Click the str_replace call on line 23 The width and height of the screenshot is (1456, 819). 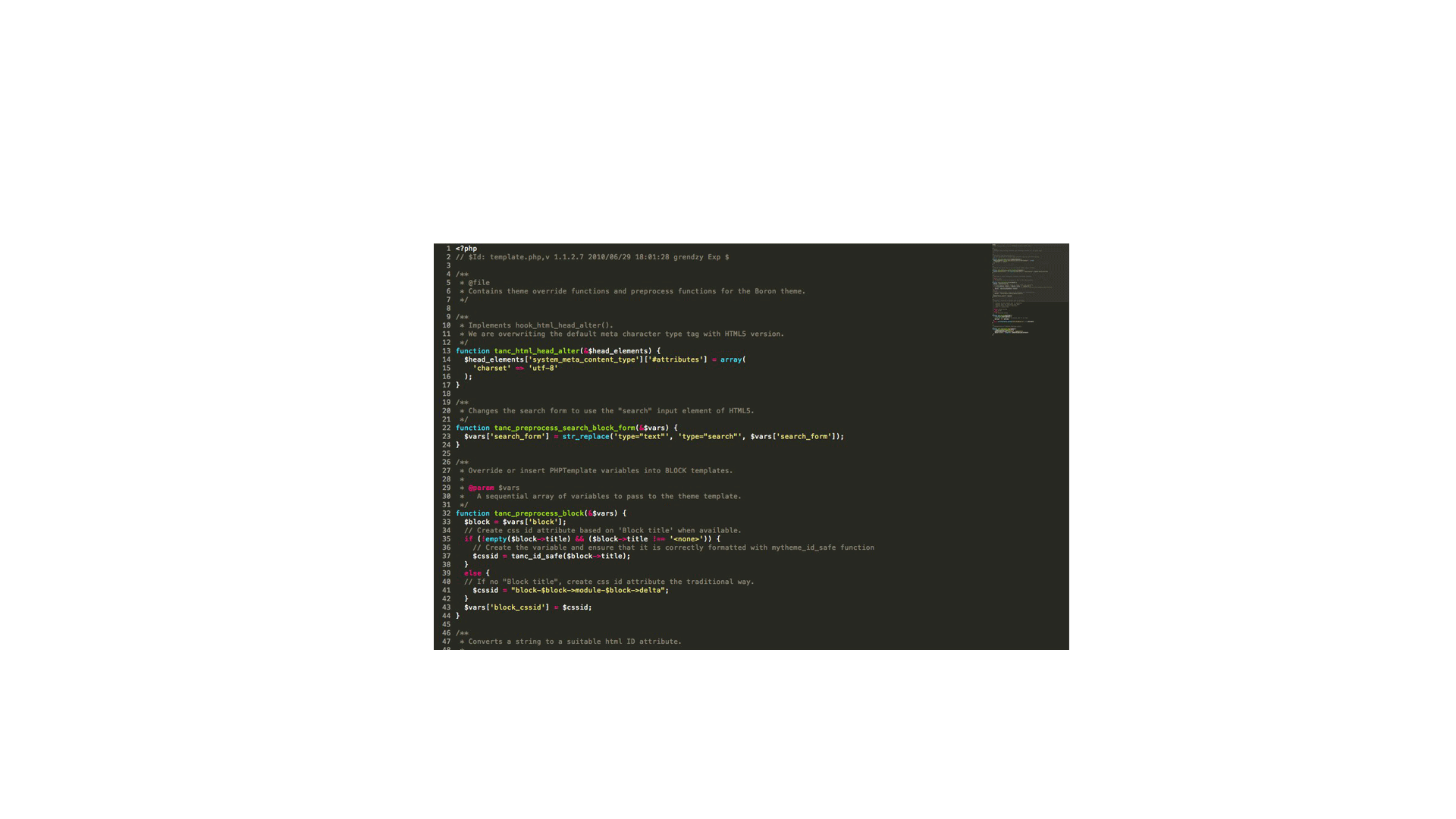pos(585,437)
